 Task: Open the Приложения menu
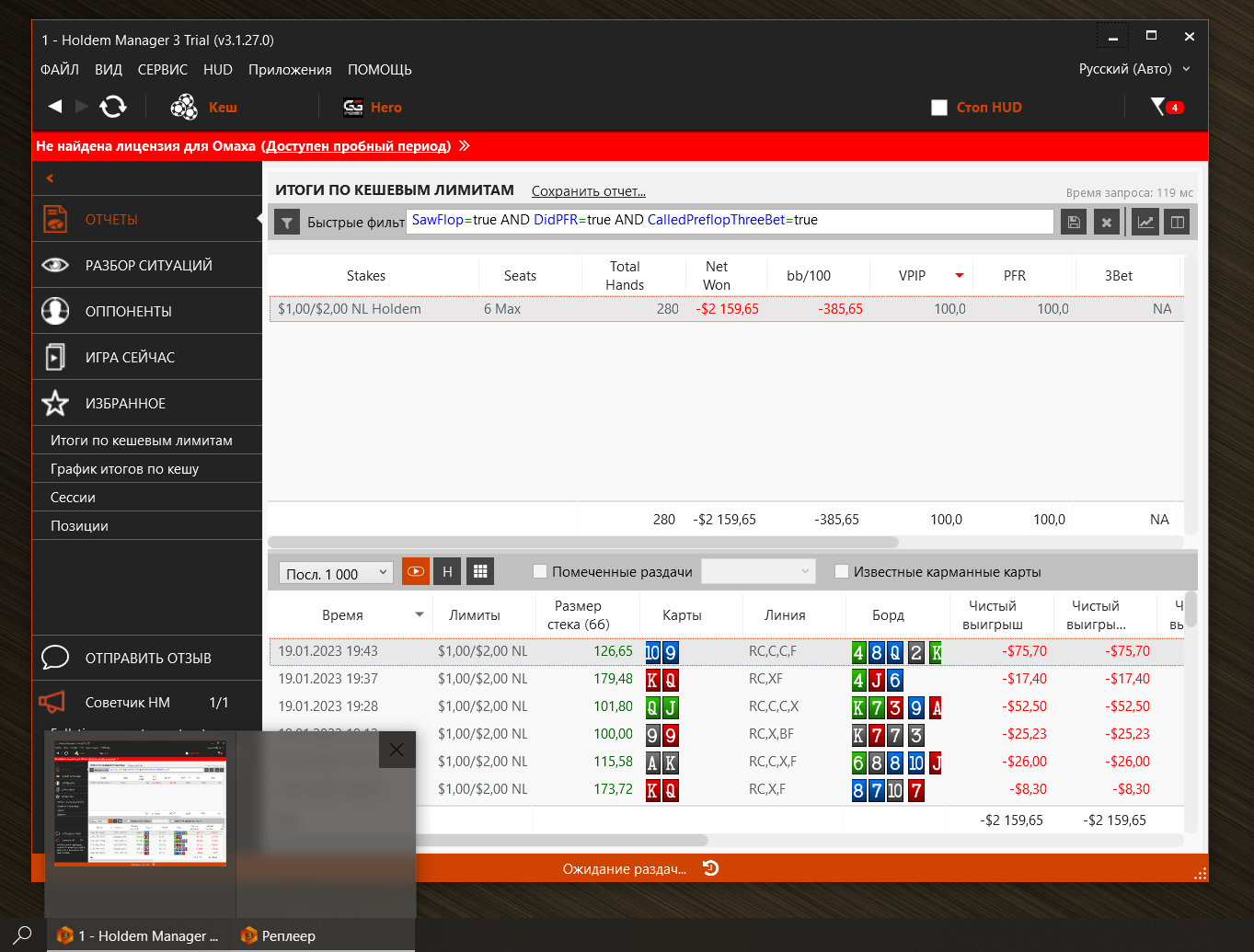[290, 70]
